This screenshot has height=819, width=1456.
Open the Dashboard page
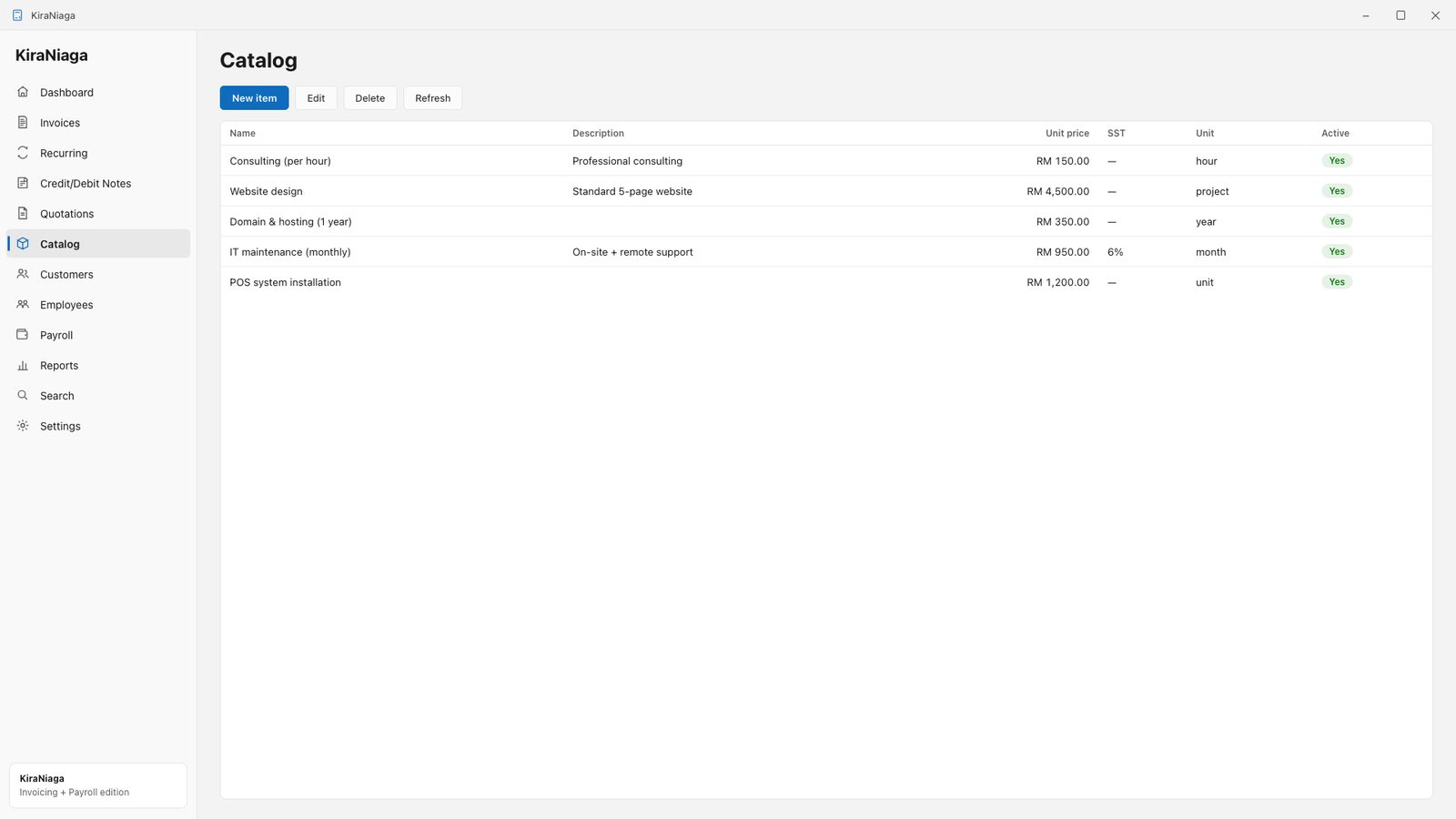[x=98, y=92]
